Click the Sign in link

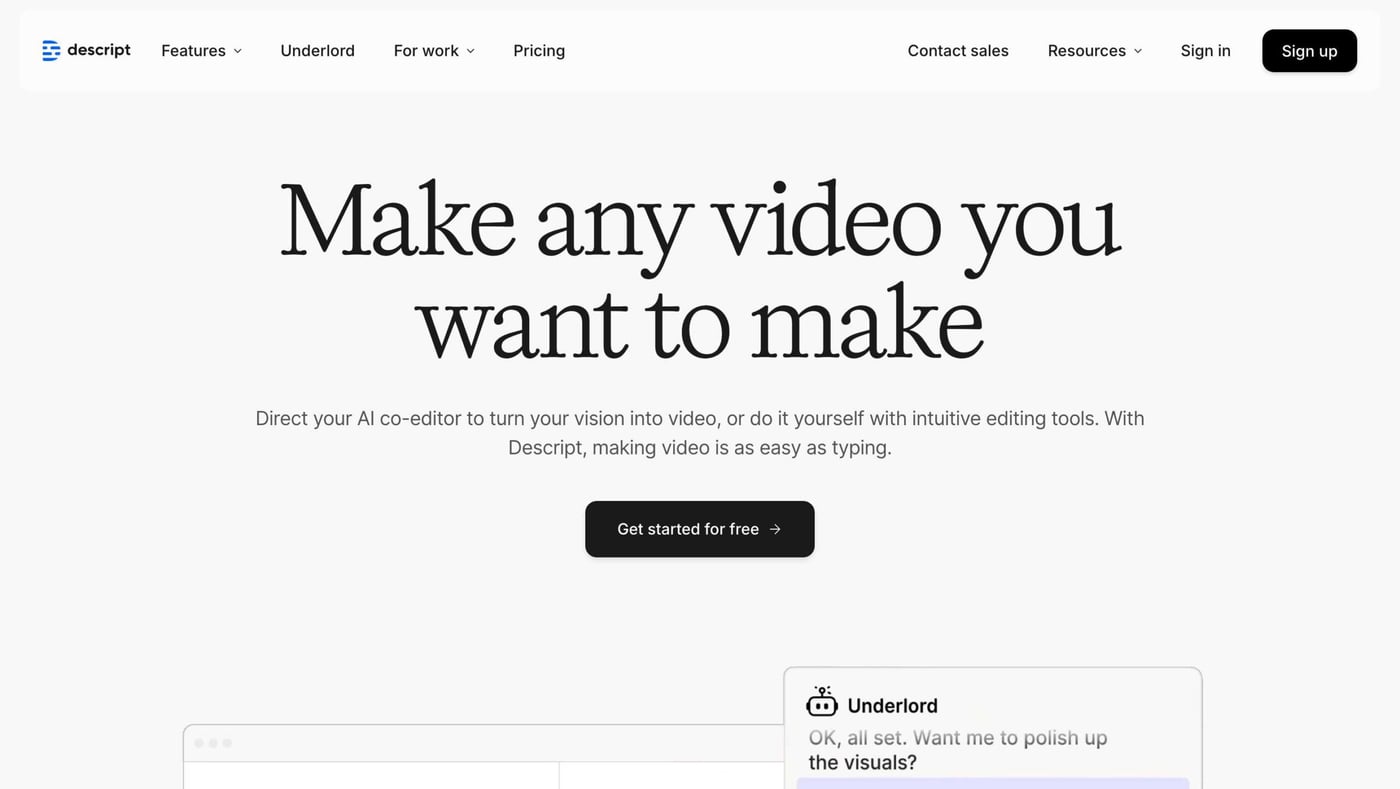[1205, 50]
